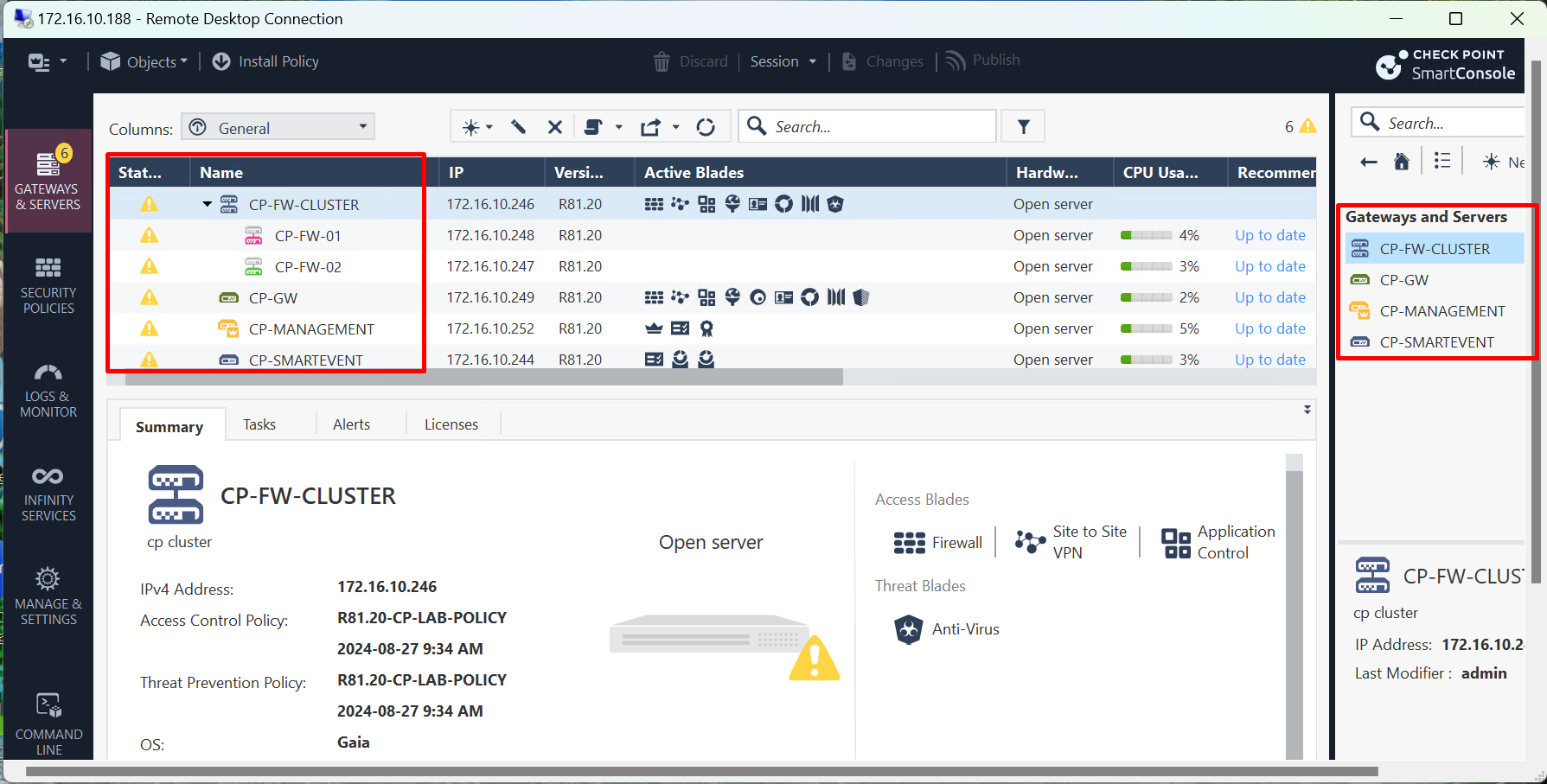1547x784 pixels.
Task: Open the Session dropdown menu
Action: tap(782, 61)
